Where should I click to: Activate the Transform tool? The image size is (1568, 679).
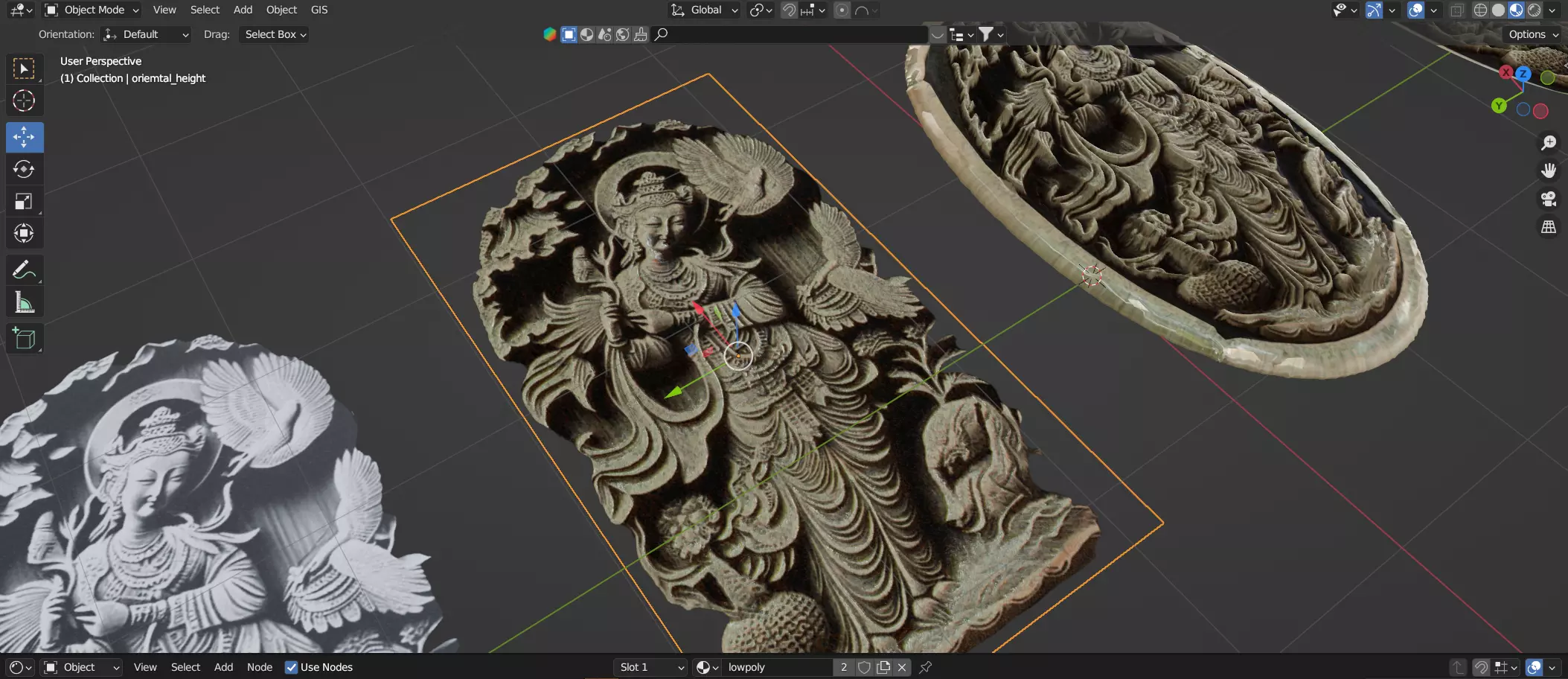25,233
